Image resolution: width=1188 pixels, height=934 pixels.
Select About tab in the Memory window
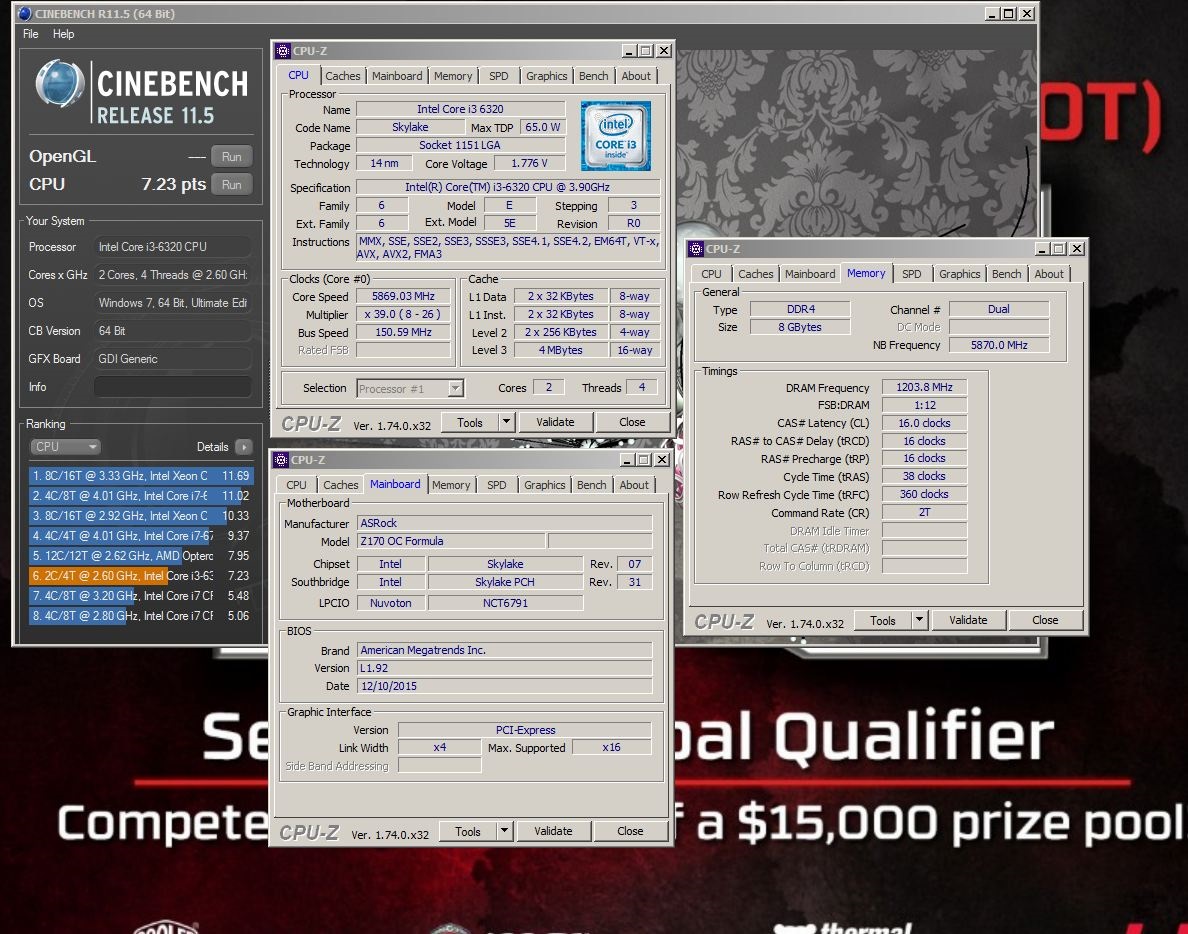[x=1049, y=274]
